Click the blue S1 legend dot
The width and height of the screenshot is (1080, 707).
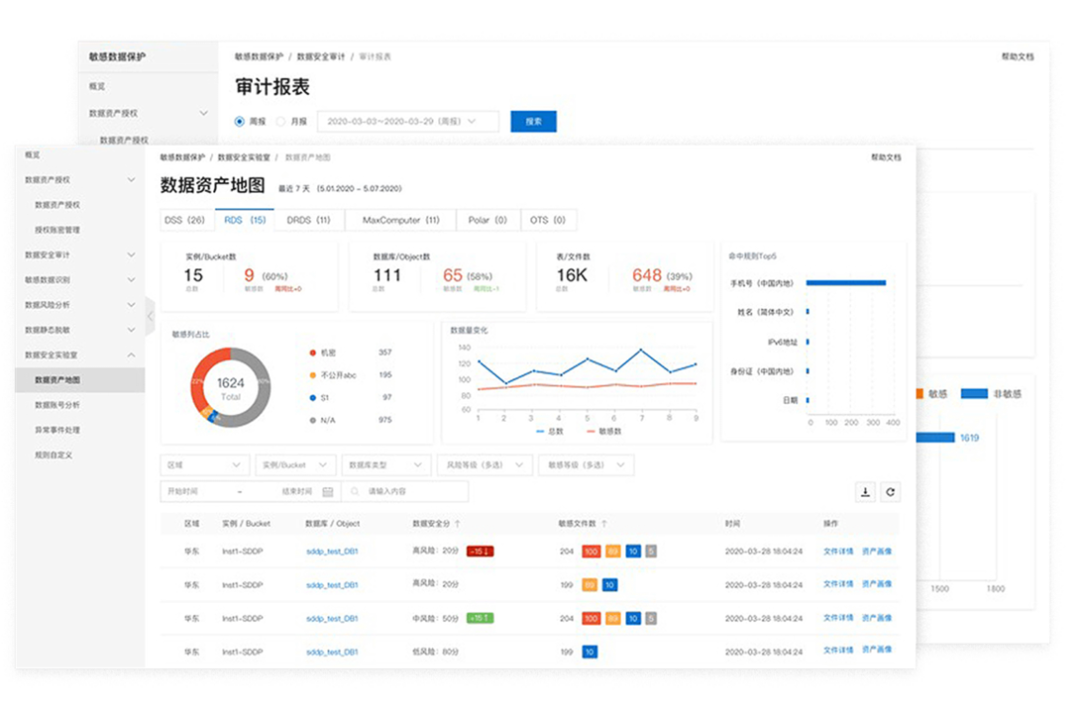pyautogui.click(x=313, y=398)
